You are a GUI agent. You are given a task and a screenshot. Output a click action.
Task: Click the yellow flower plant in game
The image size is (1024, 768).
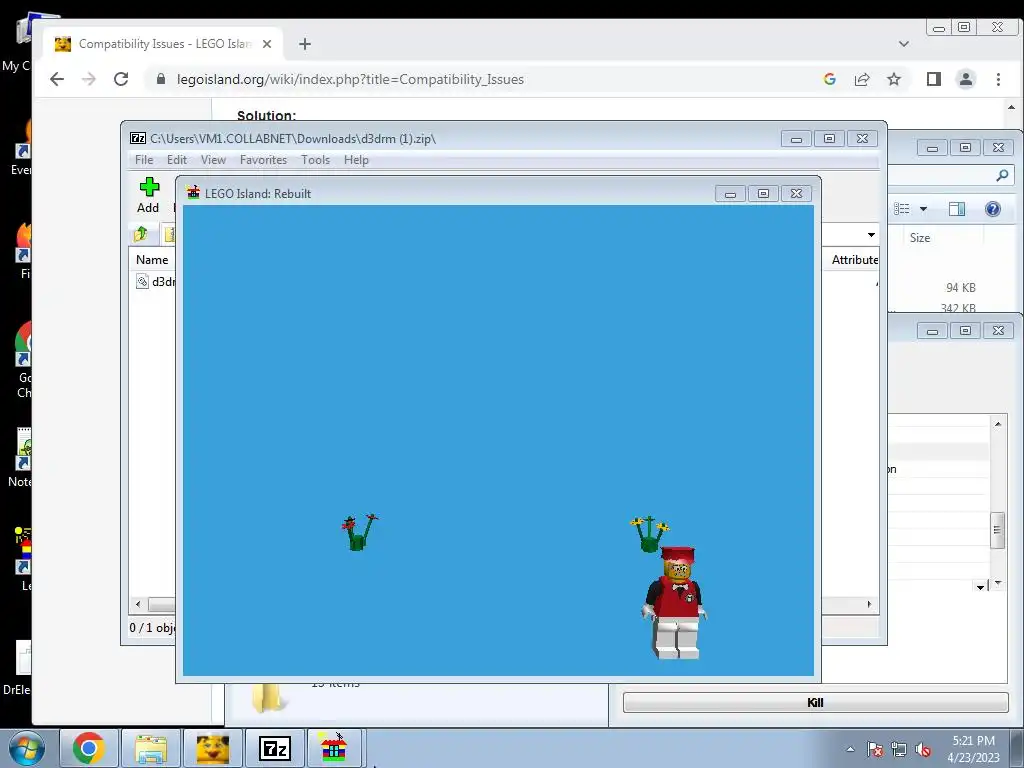click(649, 534)
